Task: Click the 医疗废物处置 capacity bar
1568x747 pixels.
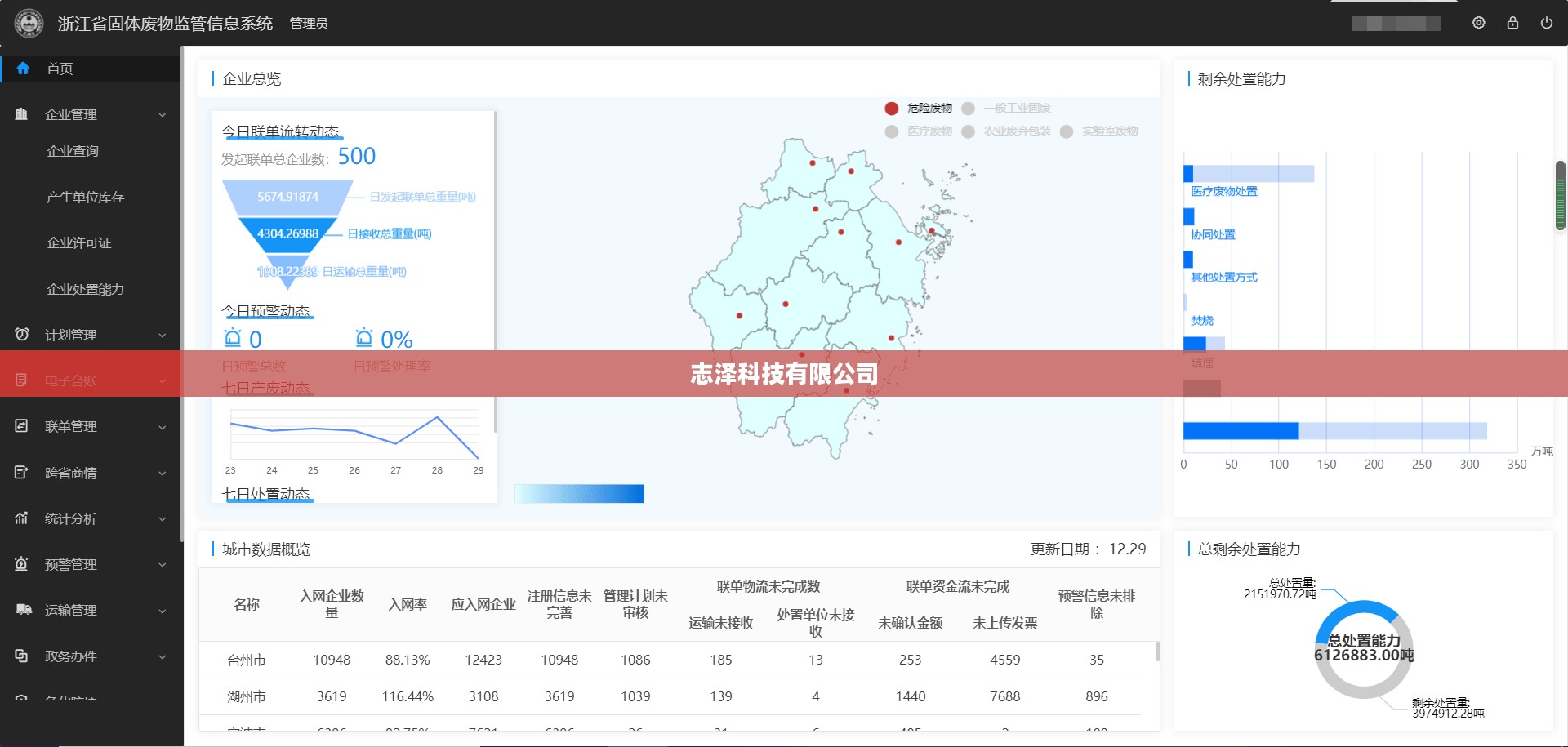Action: [x=1249, y=173]
